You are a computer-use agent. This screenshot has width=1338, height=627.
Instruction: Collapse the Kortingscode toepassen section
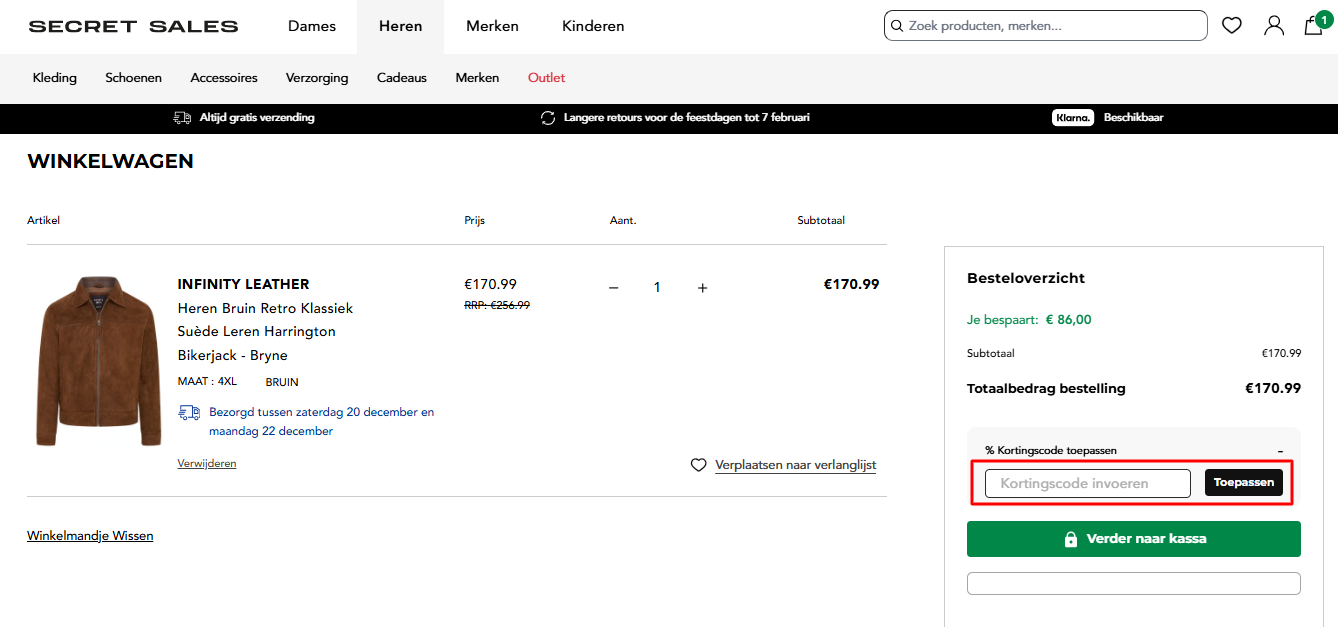1280,451
